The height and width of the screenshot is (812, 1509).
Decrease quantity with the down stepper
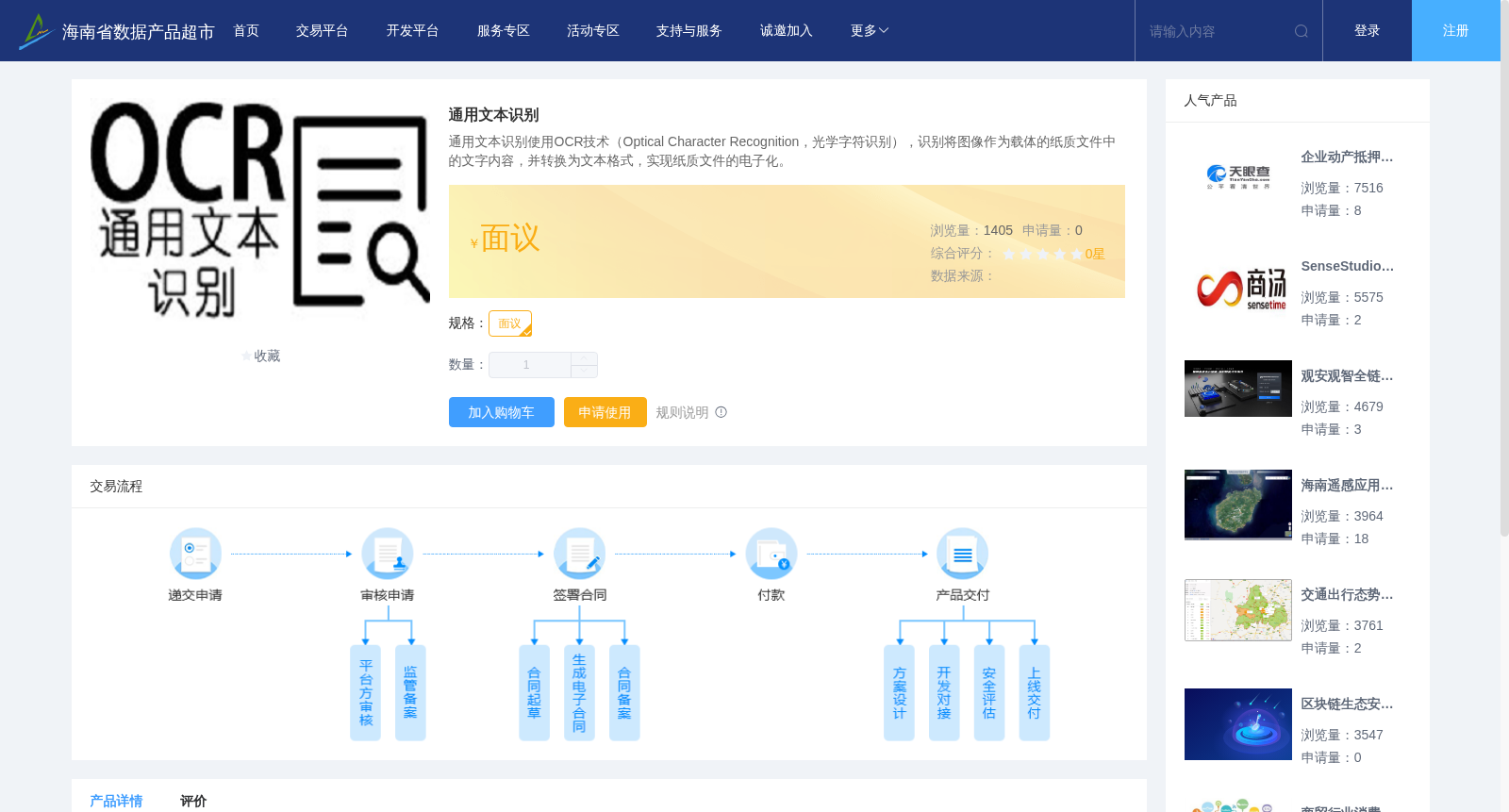[585, 372]
